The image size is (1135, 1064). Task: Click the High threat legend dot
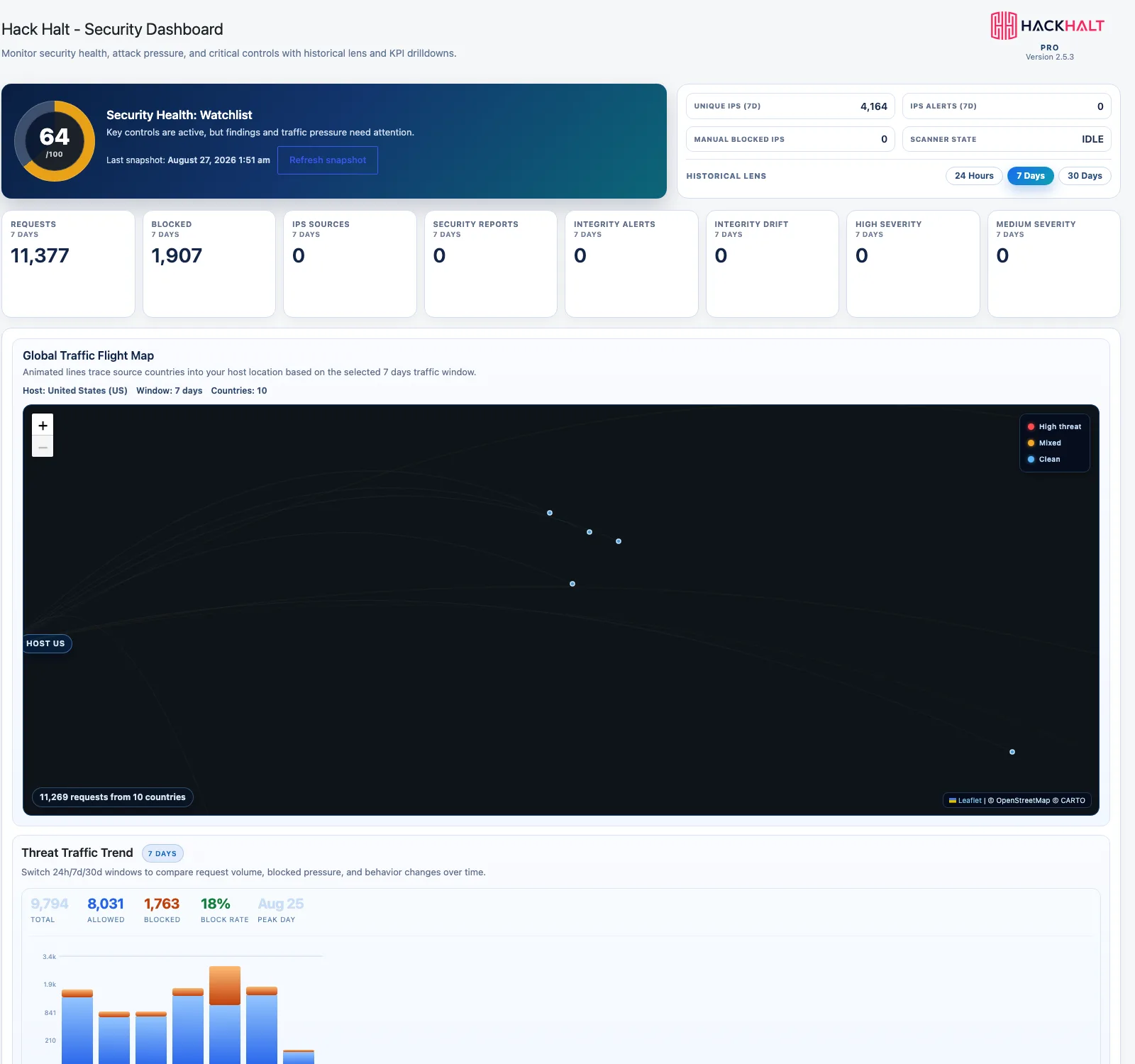(1031, 427)
